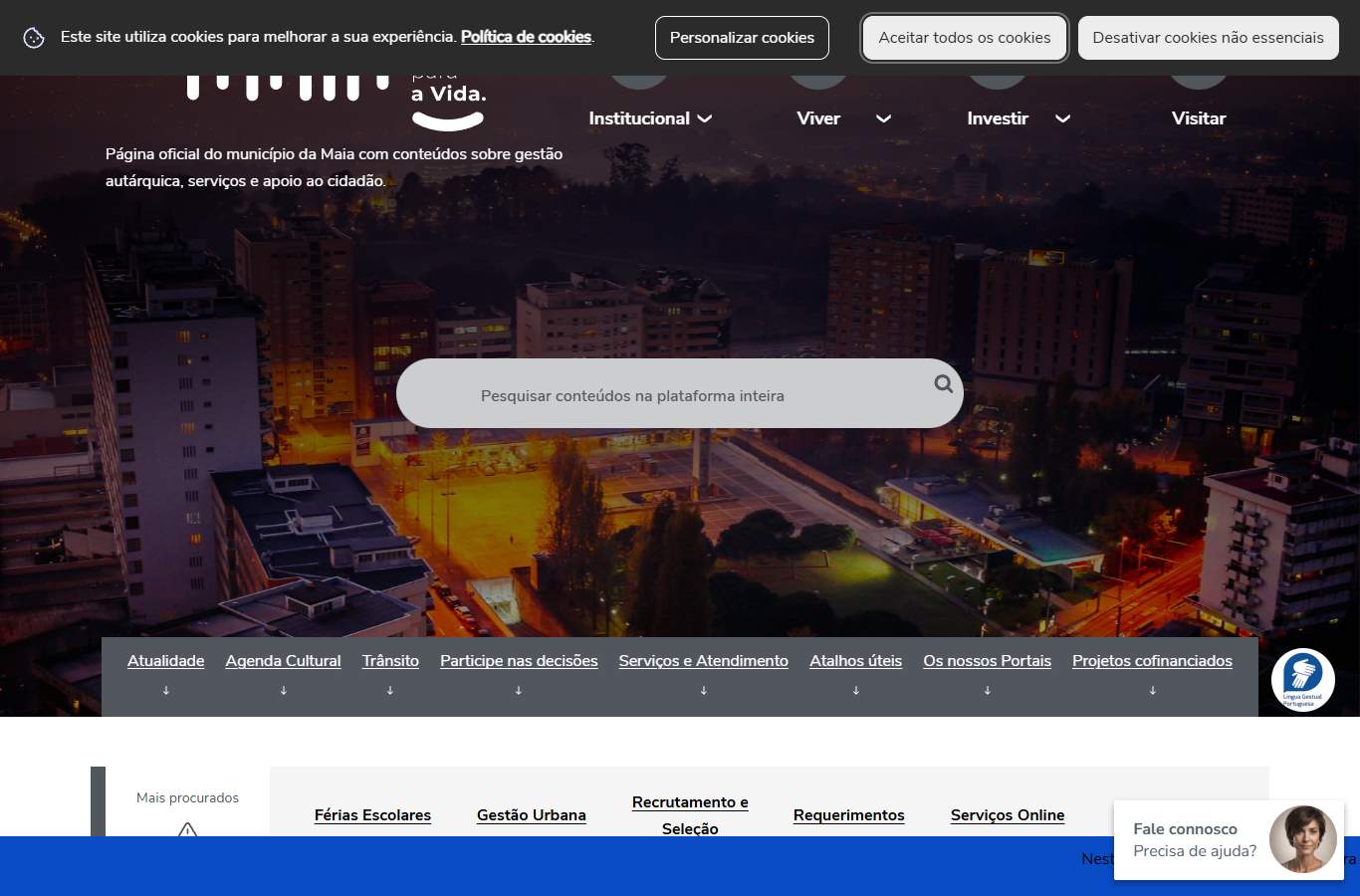Jump to Atalhos úteis
Screen dimensions: 1360x896
click(x=856, y=661)
